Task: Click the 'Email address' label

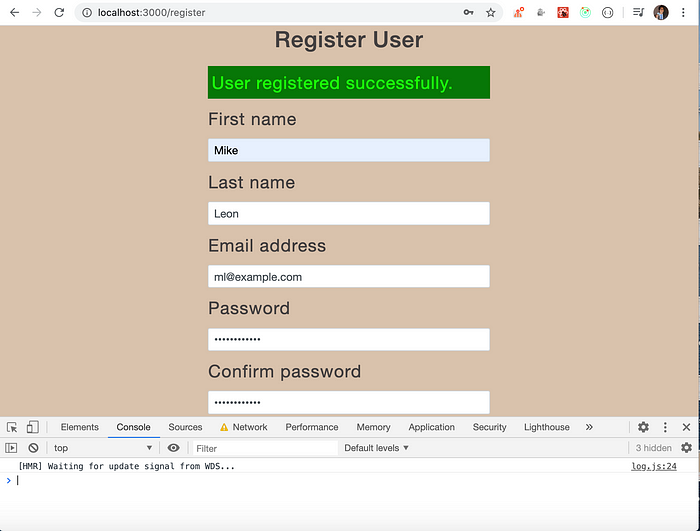Action: 267,246
